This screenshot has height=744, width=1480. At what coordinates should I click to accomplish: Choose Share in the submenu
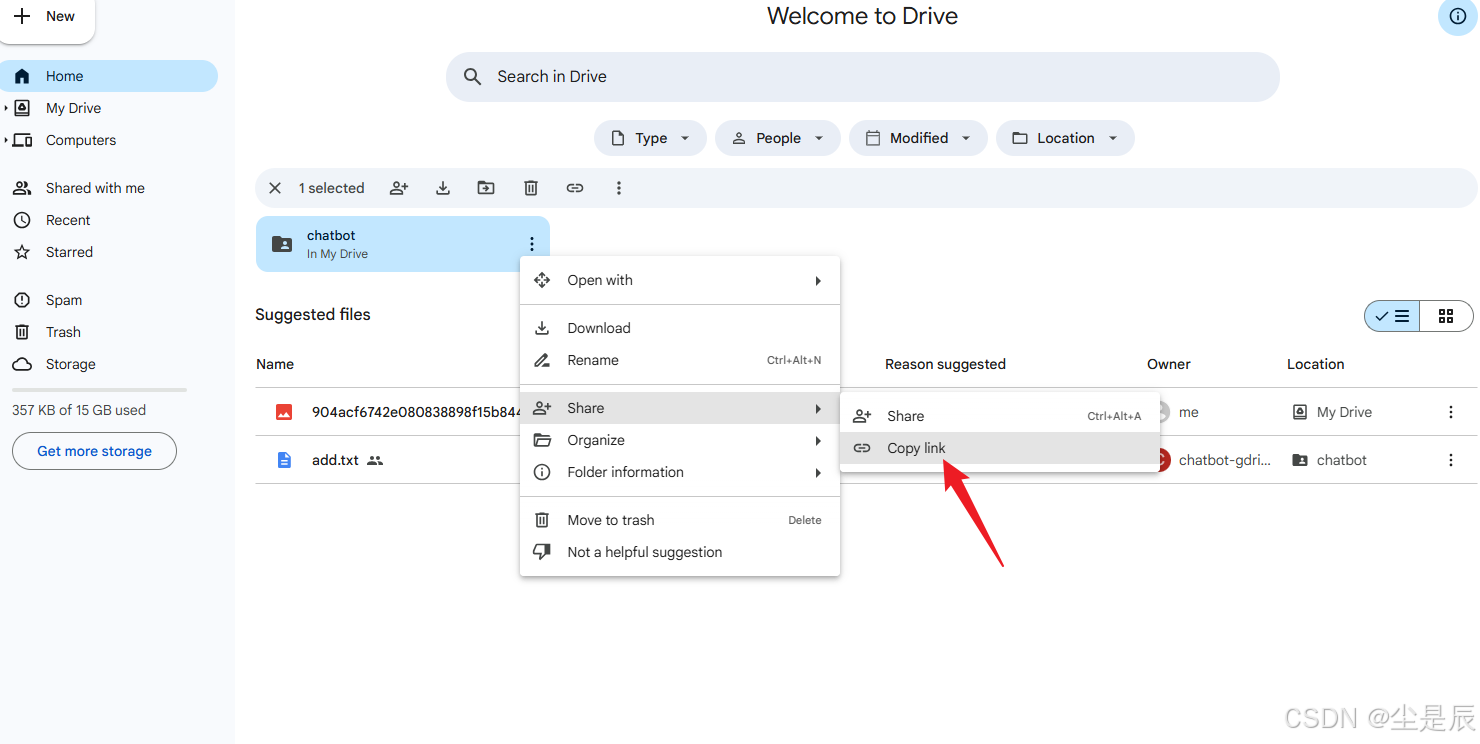(1000, 416)
